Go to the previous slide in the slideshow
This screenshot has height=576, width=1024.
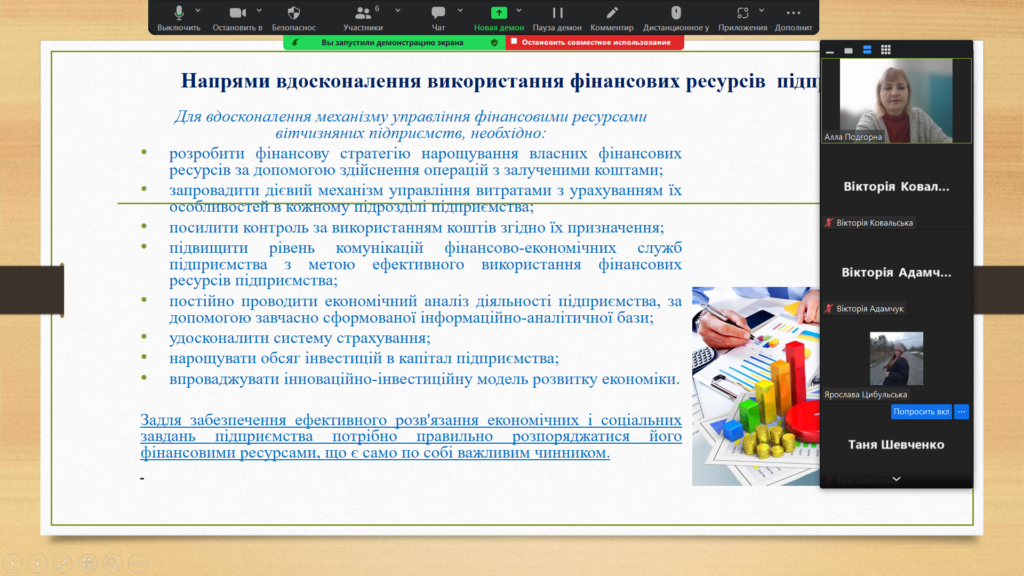[x=13, y=563]
